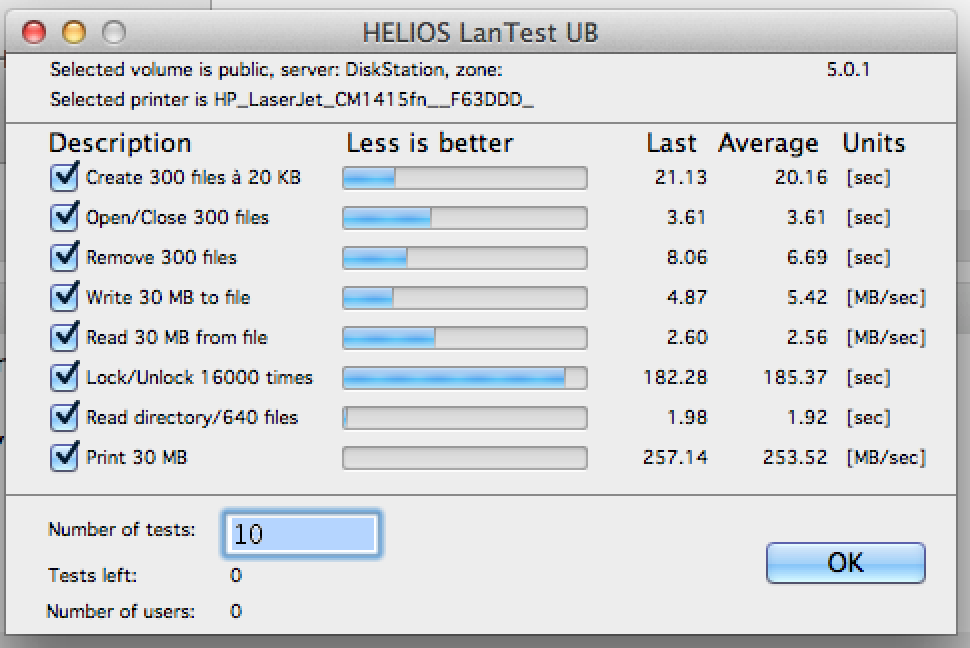
Task: Click the Lock/Unlock progress bar
Action: point(465,378)
